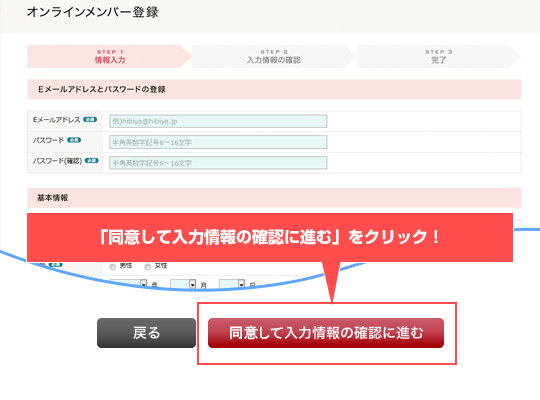Open the birth month (月) dropdown
Viewport: 540px width, 400px height.
pos(183,284)
